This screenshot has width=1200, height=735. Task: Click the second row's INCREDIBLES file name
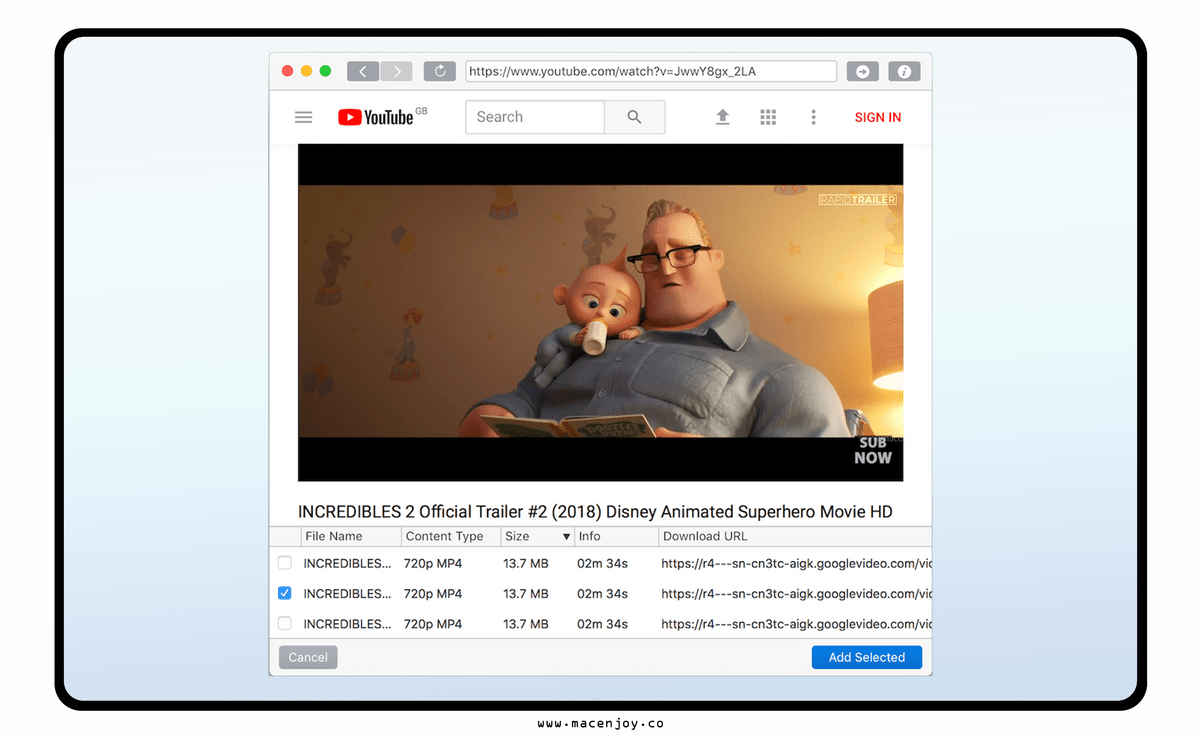click(x=348, y=593)
